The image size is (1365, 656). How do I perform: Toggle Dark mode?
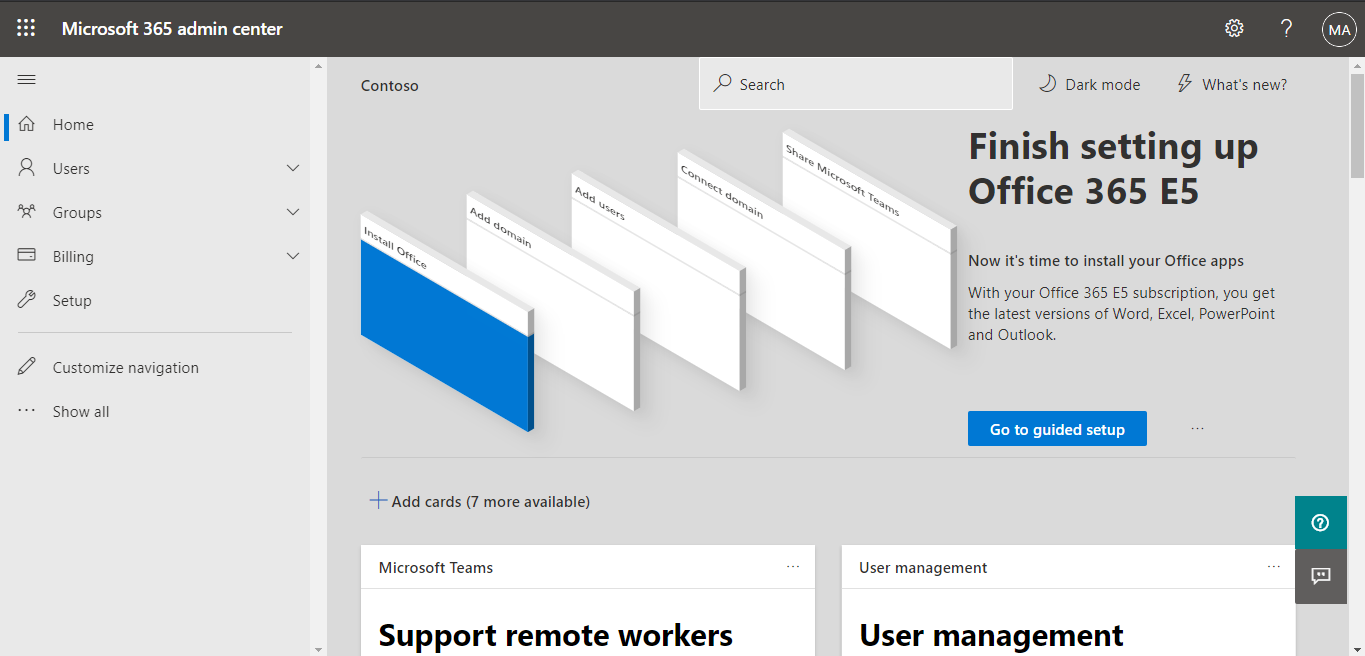click(1089, 84)
